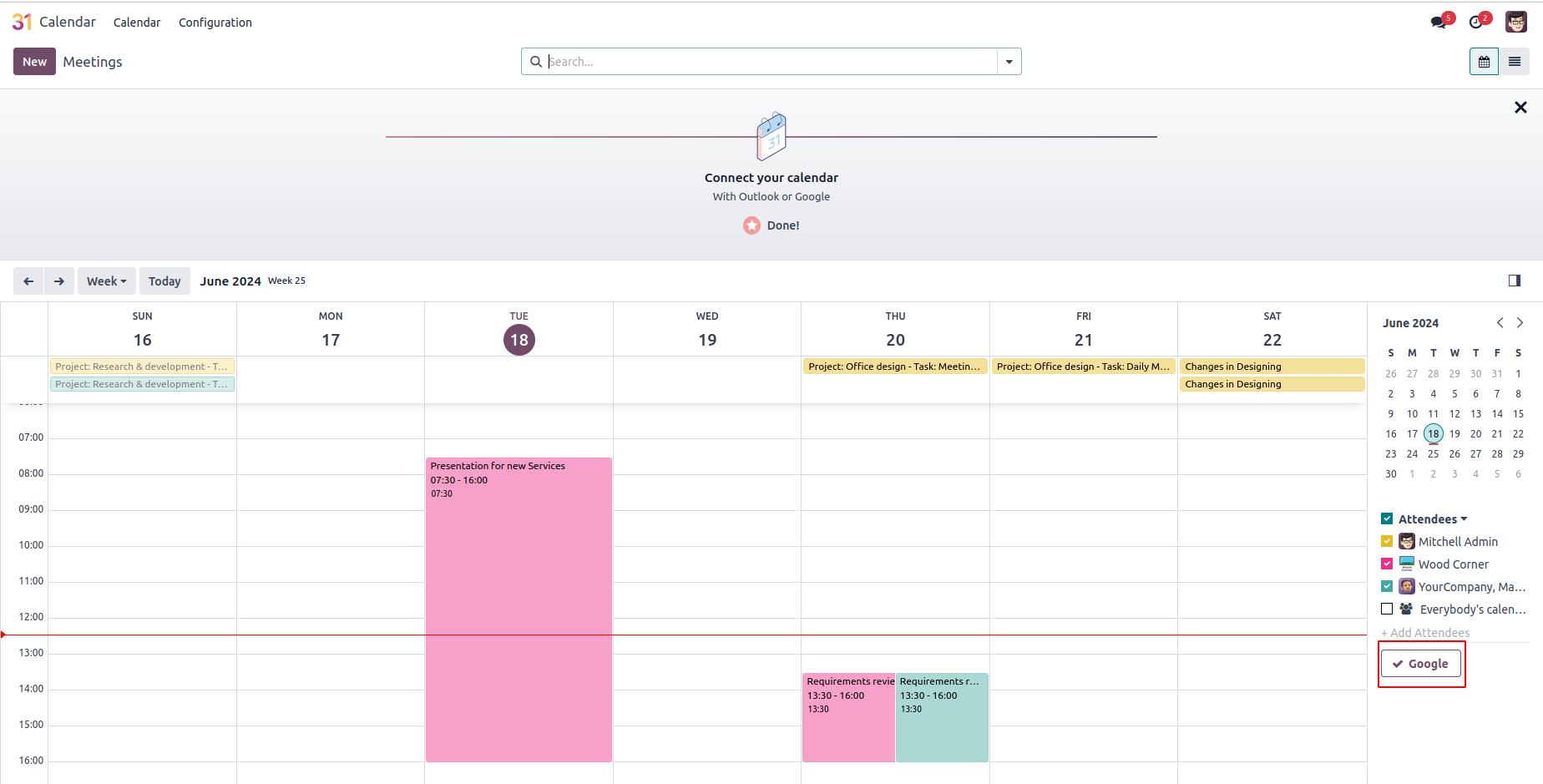Uncheck Wood Corner attendee

coord(1387,564)
